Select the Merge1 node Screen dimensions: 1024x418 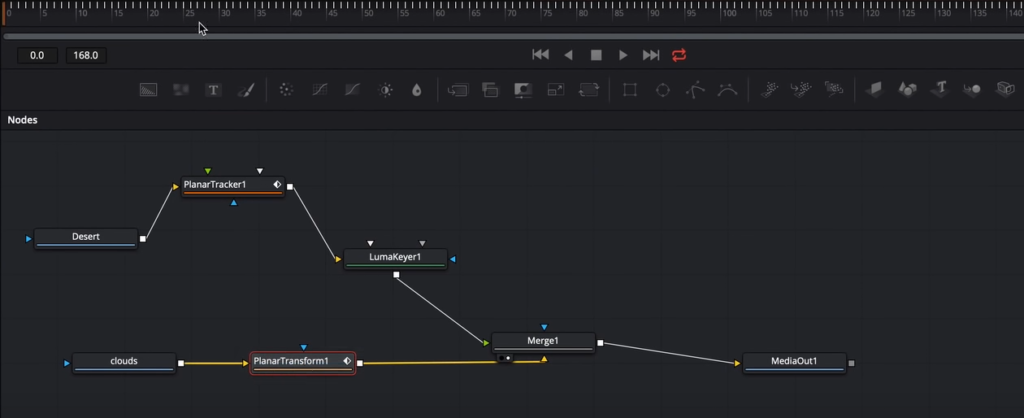click(543, 342)
